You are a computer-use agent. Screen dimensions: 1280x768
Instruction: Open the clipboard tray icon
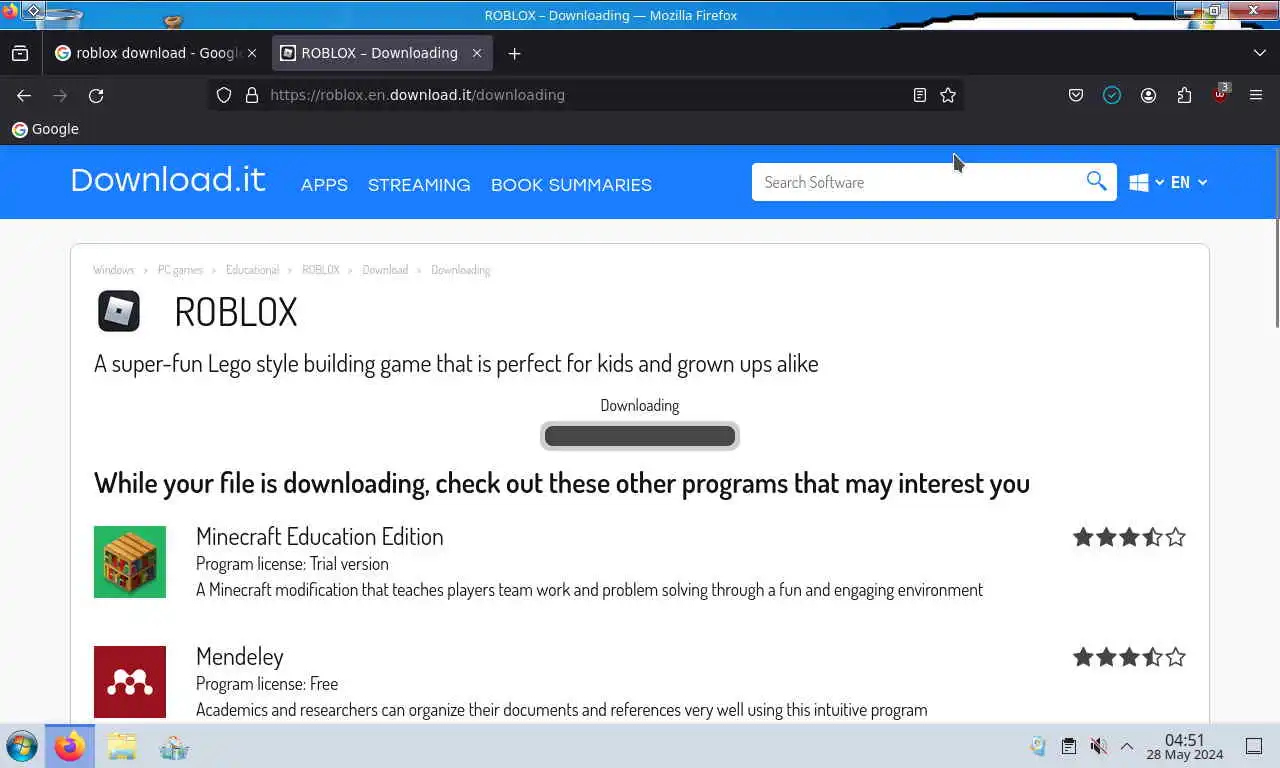tap(1068, 746)
